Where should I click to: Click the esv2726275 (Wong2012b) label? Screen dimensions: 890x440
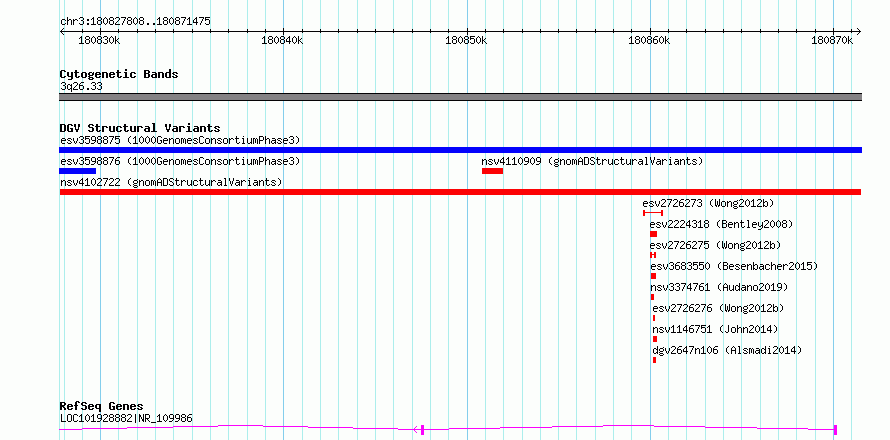click(715, 245)
